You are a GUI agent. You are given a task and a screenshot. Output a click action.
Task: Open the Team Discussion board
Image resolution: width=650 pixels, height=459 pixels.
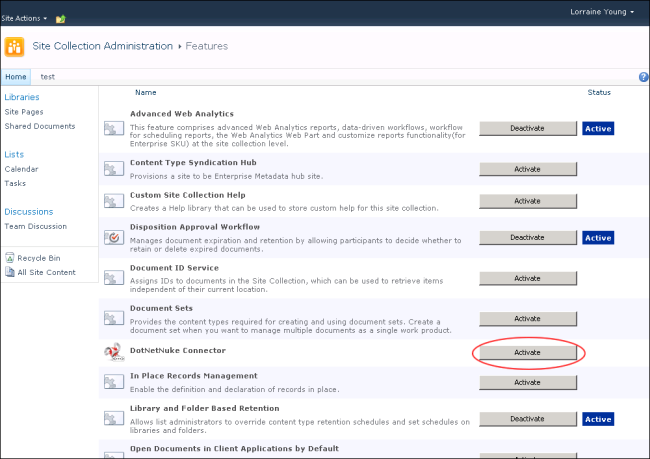[x=36, y=226]
